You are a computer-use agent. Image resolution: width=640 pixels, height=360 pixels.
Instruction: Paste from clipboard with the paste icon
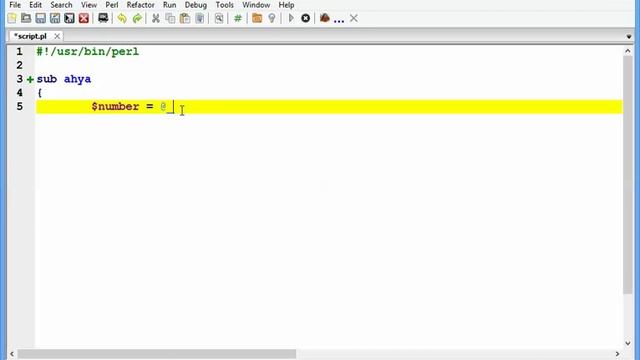(x=185, y=18)
